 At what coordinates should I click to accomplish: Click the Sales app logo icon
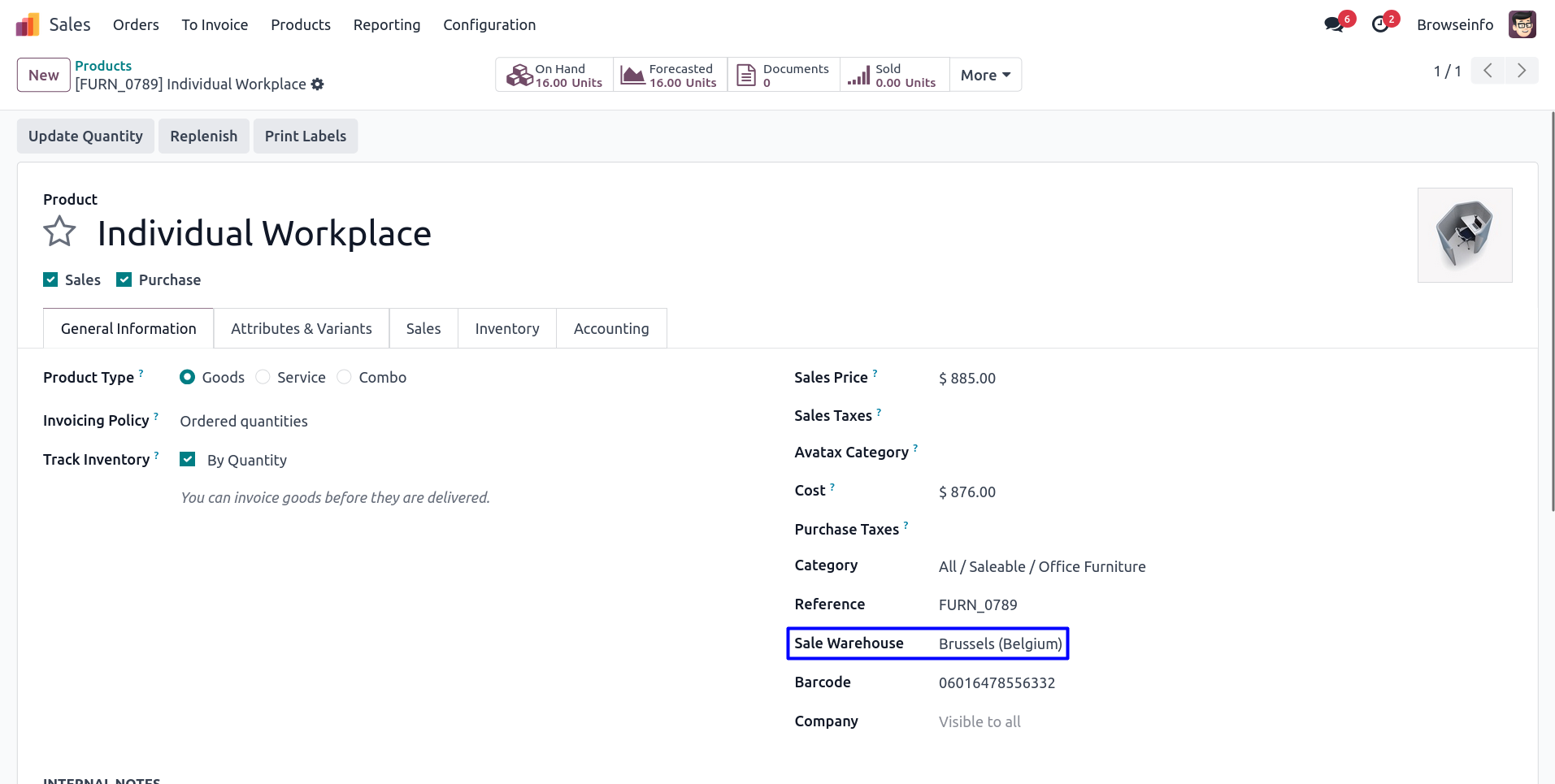pyautogui.click(x=28, y=25)
